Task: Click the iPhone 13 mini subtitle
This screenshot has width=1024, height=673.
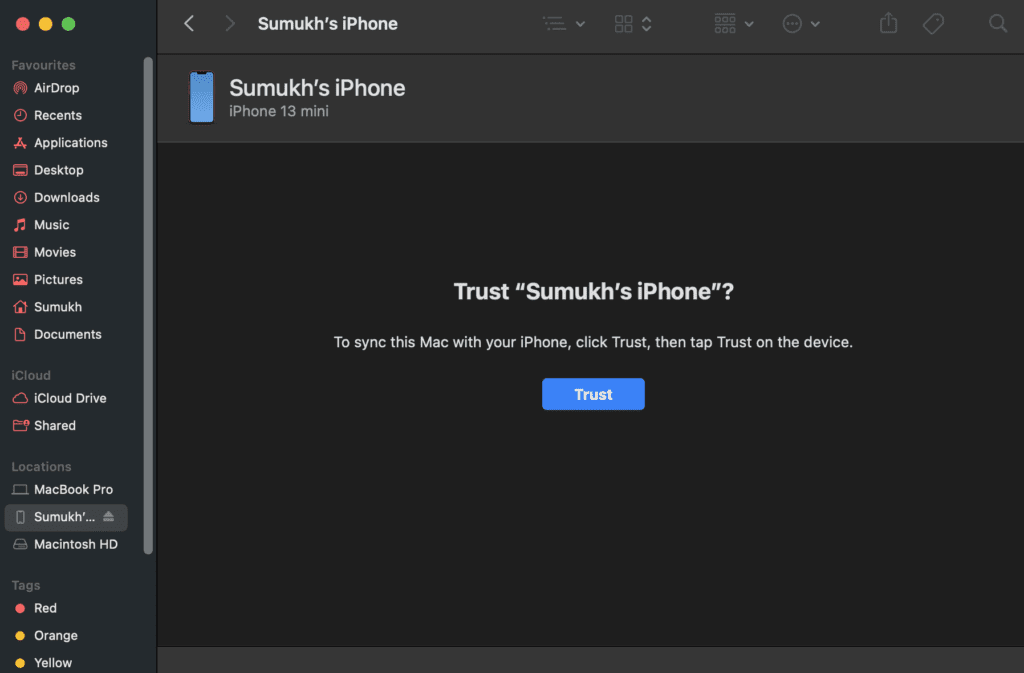Action: tap(279, 112)
